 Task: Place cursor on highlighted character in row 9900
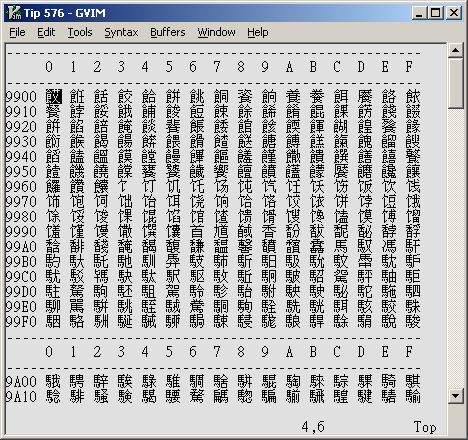(53, 96)
